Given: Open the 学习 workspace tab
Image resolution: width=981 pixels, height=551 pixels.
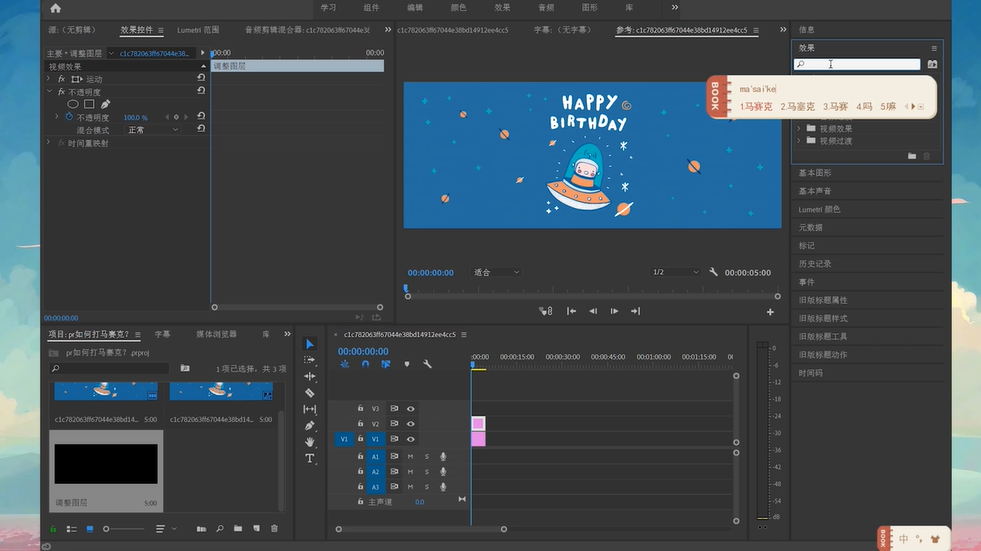Looking at the screenshot, I should [328, 8].
